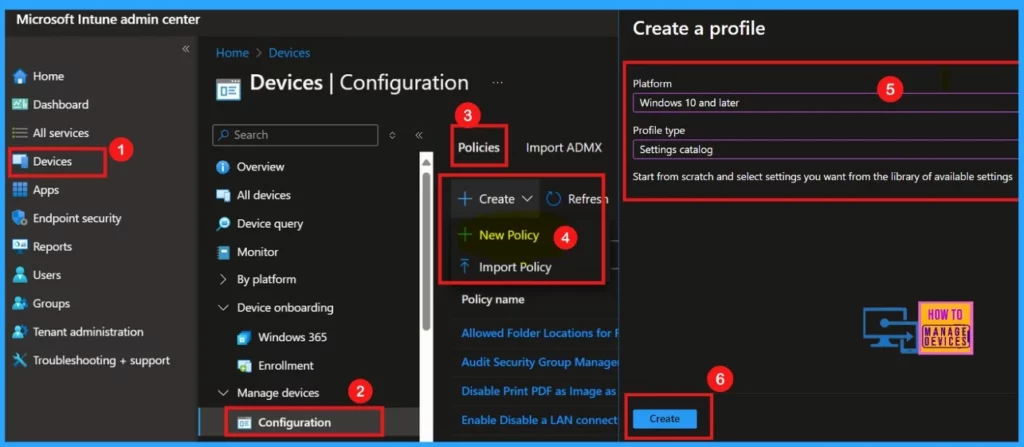The width and height of the screenshot is (1024, 447).
Task: Open the Profile type Settings catalog dropdown
Action: (825, 150)
